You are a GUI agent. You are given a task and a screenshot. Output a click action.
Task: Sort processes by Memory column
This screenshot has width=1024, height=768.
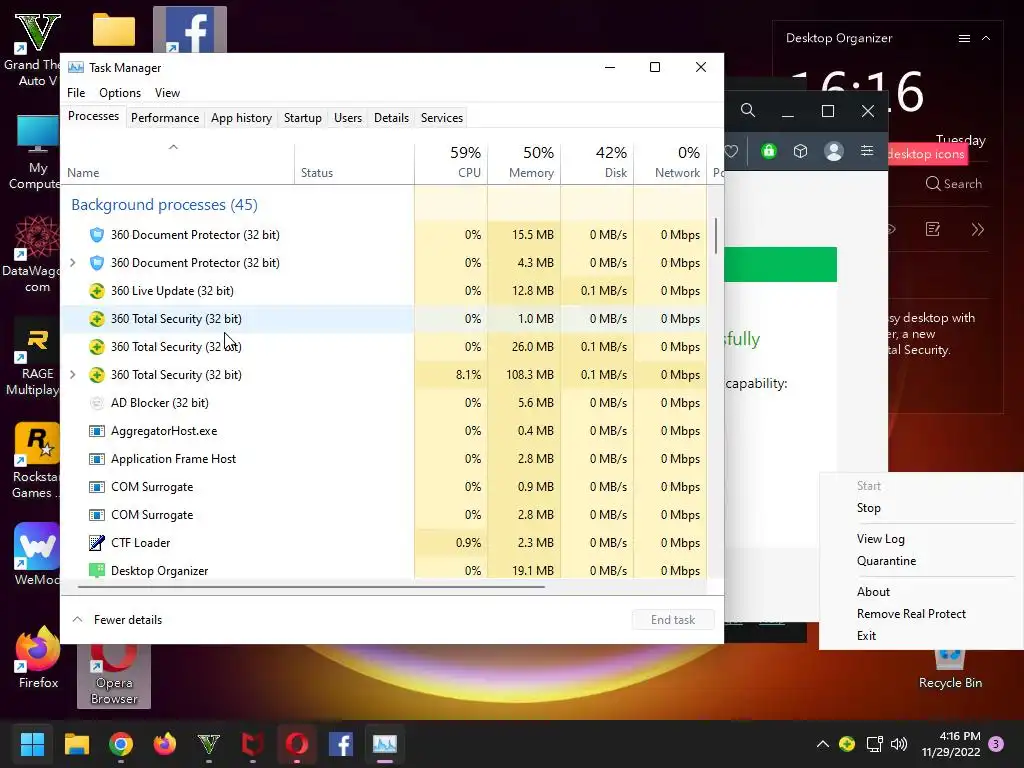[524, 162]
